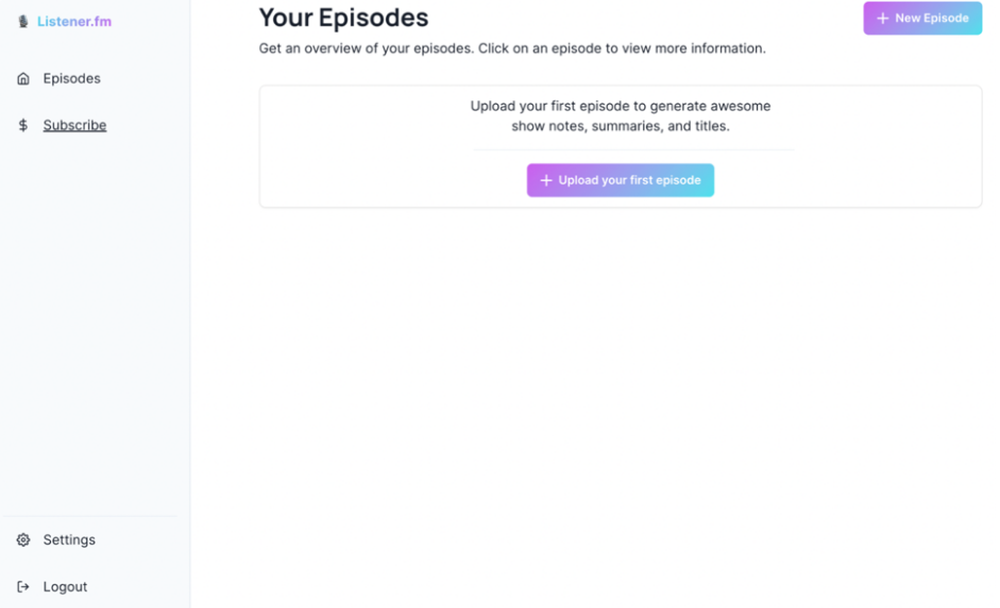1000x608 pixels.
Task: Create a New Episode with the top button
Action: (x=922, y=18)
